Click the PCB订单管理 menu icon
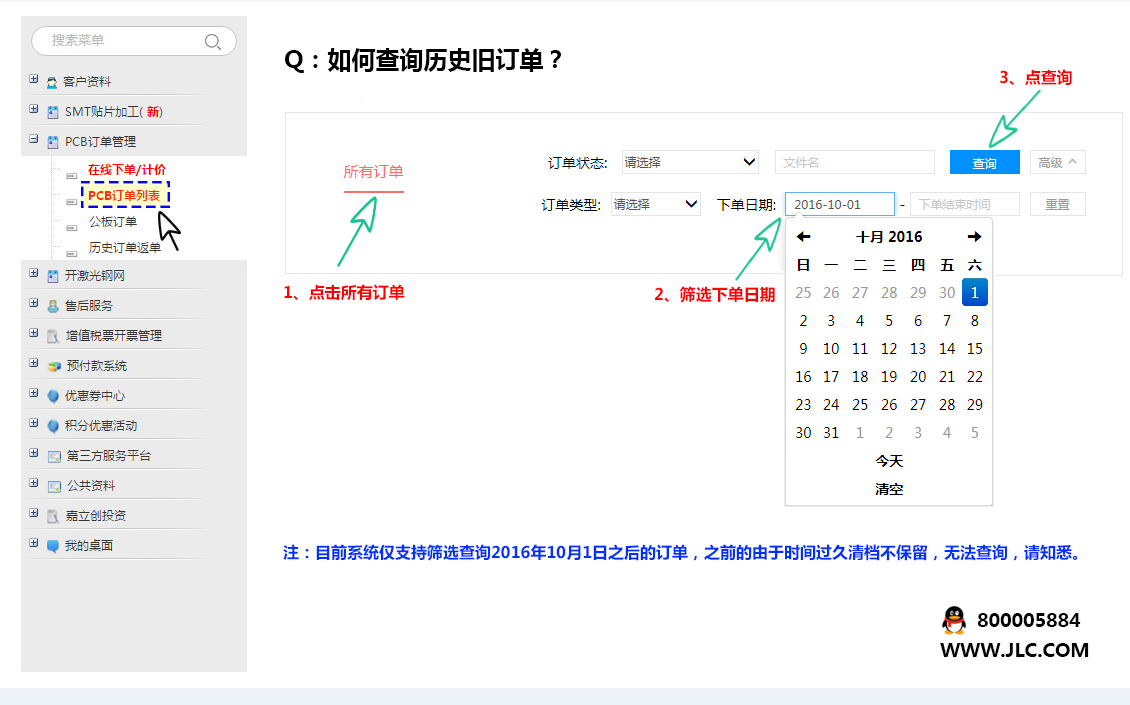 pyautogui.click(x=53, y=143)
